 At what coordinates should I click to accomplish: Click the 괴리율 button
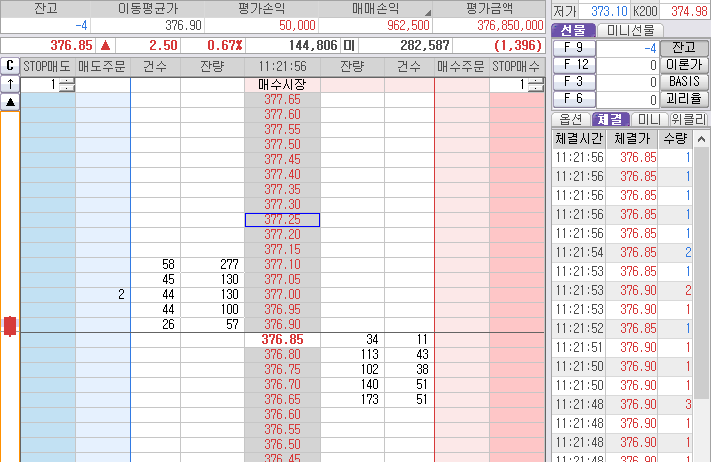684,99
